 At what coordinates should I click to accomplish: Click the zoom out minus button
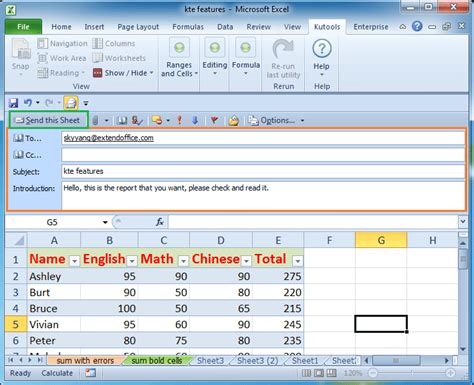tap(373, 373)
